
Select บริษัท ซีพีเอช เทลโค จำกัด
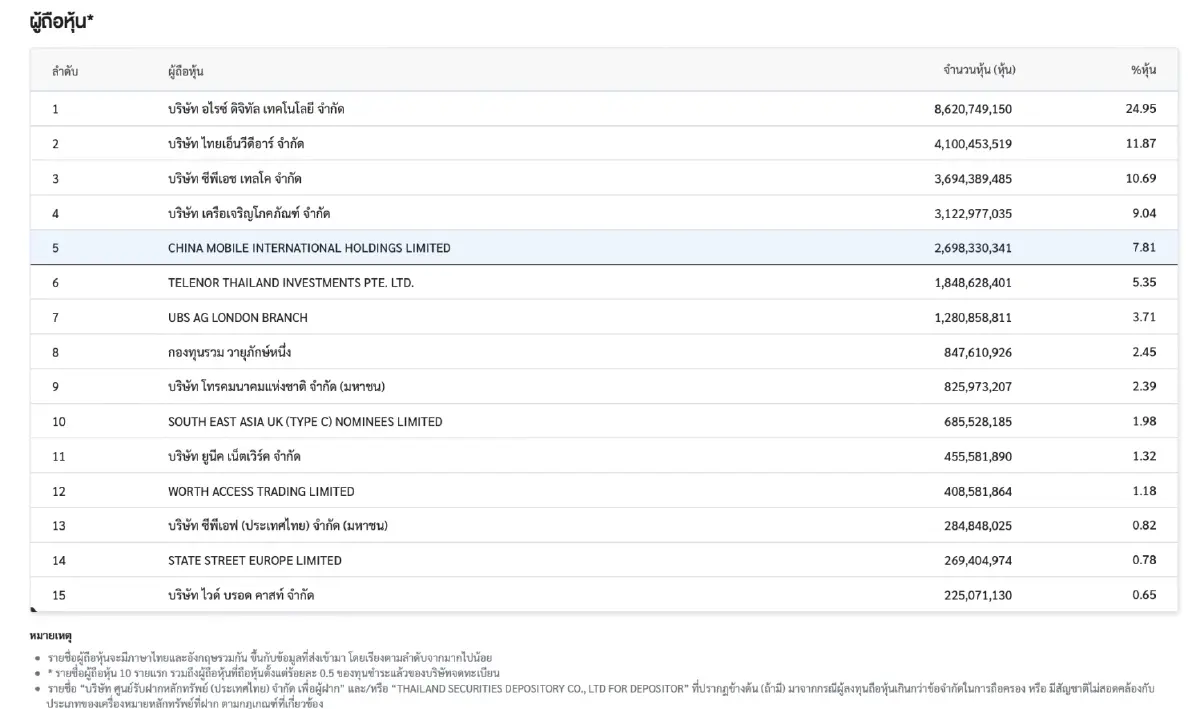[235, 179]
